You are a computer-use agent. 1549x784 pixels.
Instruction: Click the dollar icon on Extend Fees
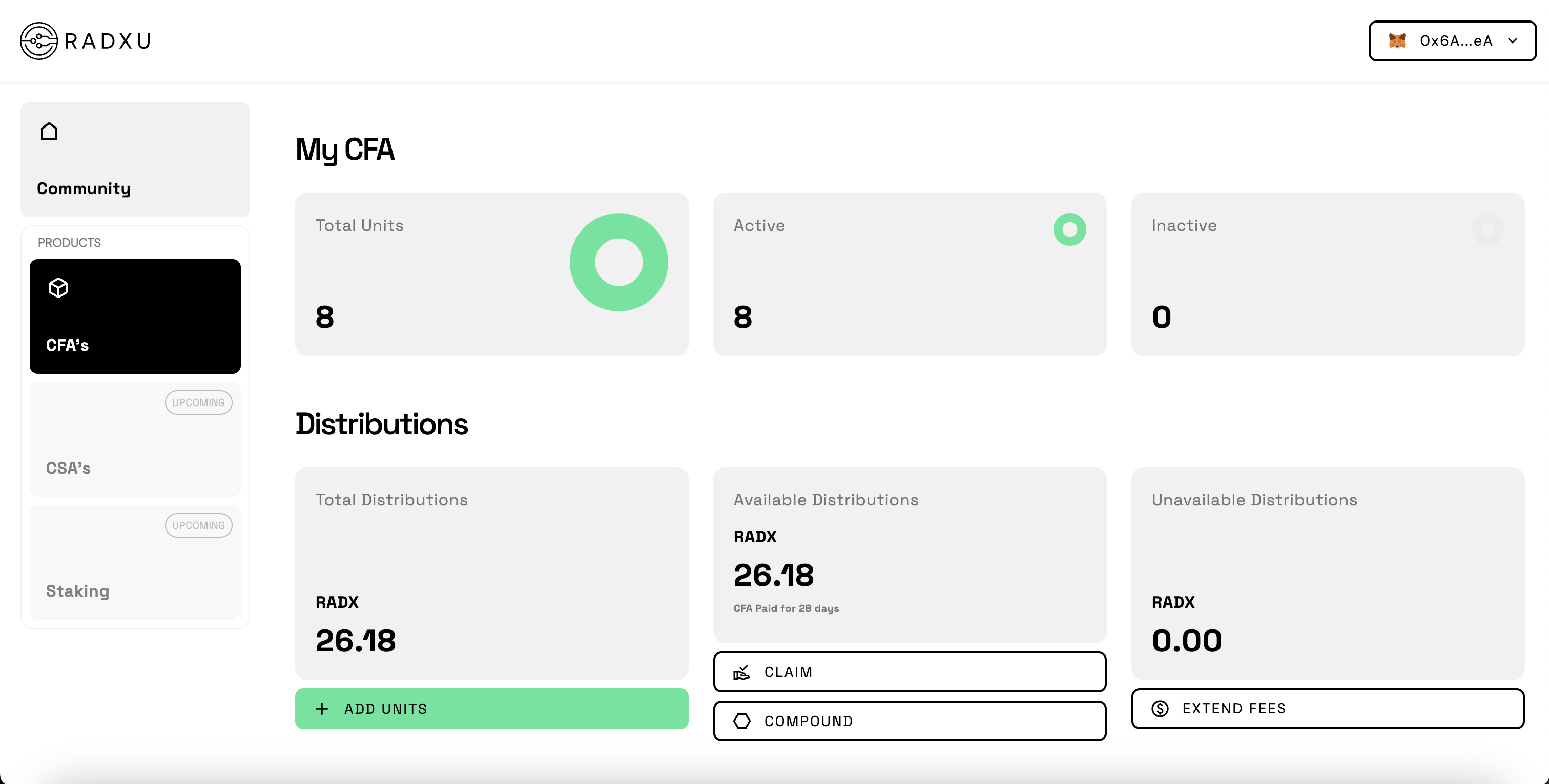1160,708
